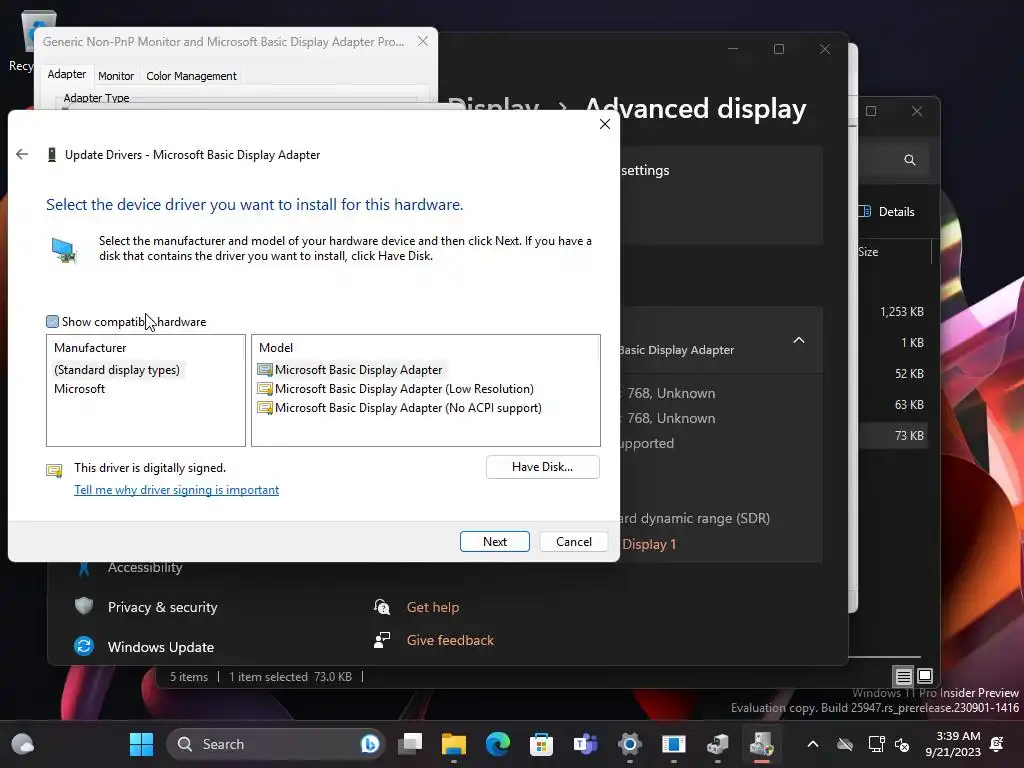This screenshot has height=768, width=1024.
Task: Click the network tray icon
Action: [x=876, y=744]
